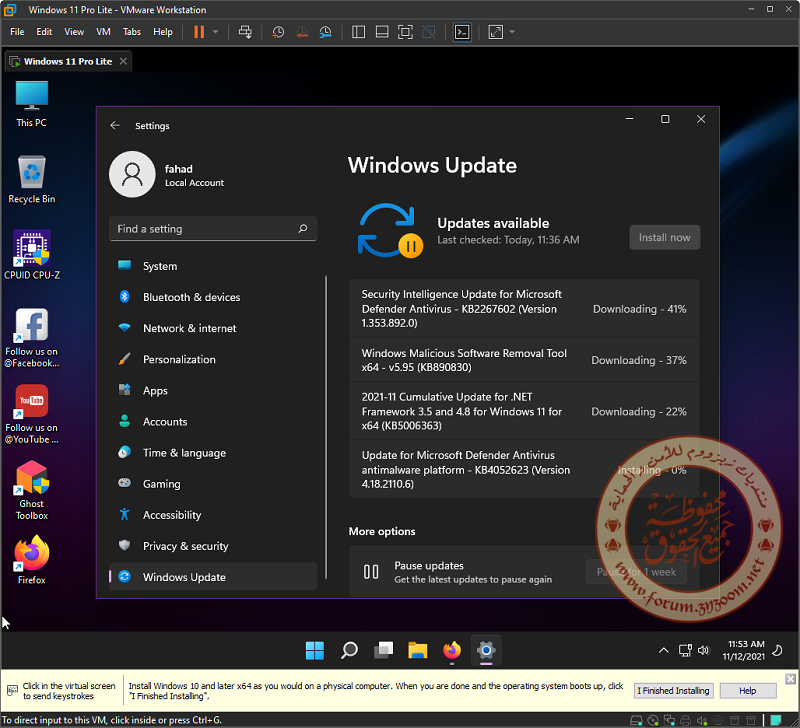Open the power options dropdown arrow beside pause

(215, 32)
